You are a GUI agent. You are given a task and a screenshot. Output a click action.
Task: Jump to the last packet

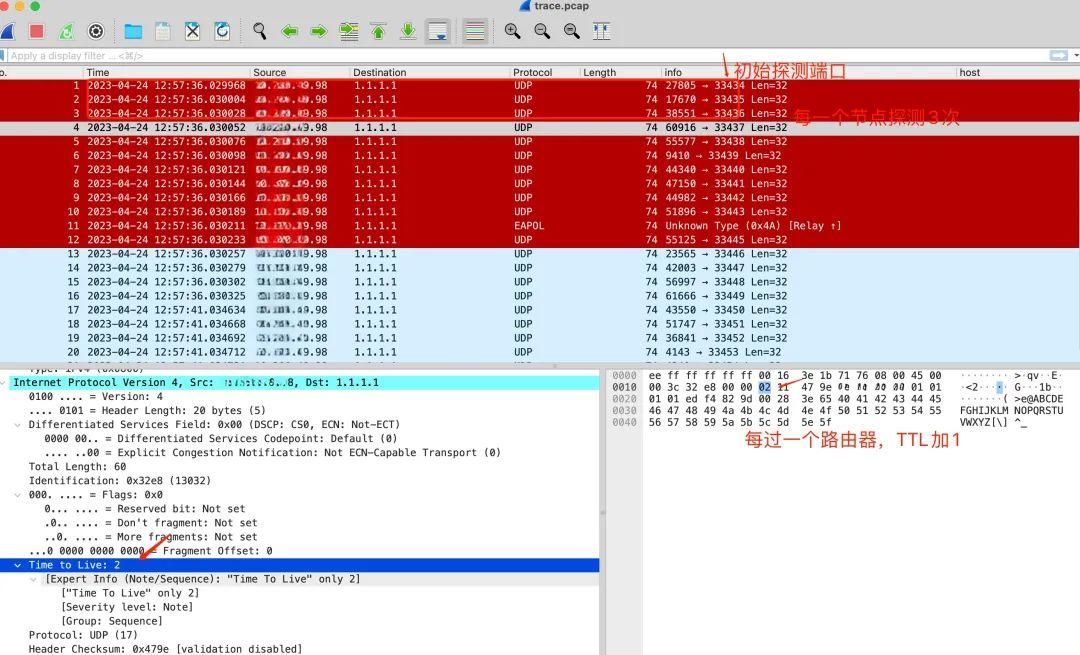[407, 31]
